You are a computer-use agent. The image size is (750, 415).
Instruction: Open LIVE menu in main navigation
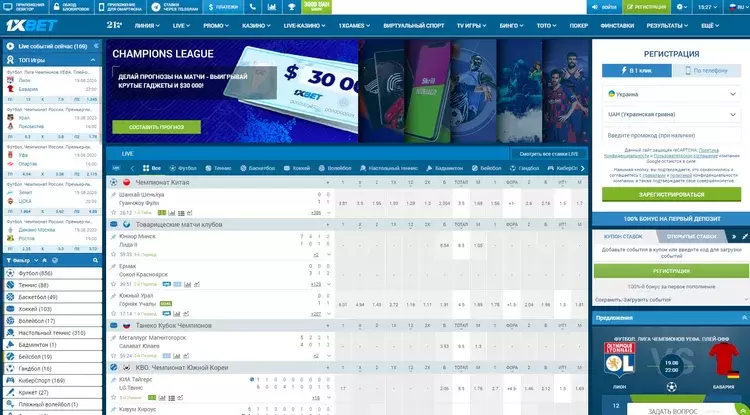[x=181, y=26]
